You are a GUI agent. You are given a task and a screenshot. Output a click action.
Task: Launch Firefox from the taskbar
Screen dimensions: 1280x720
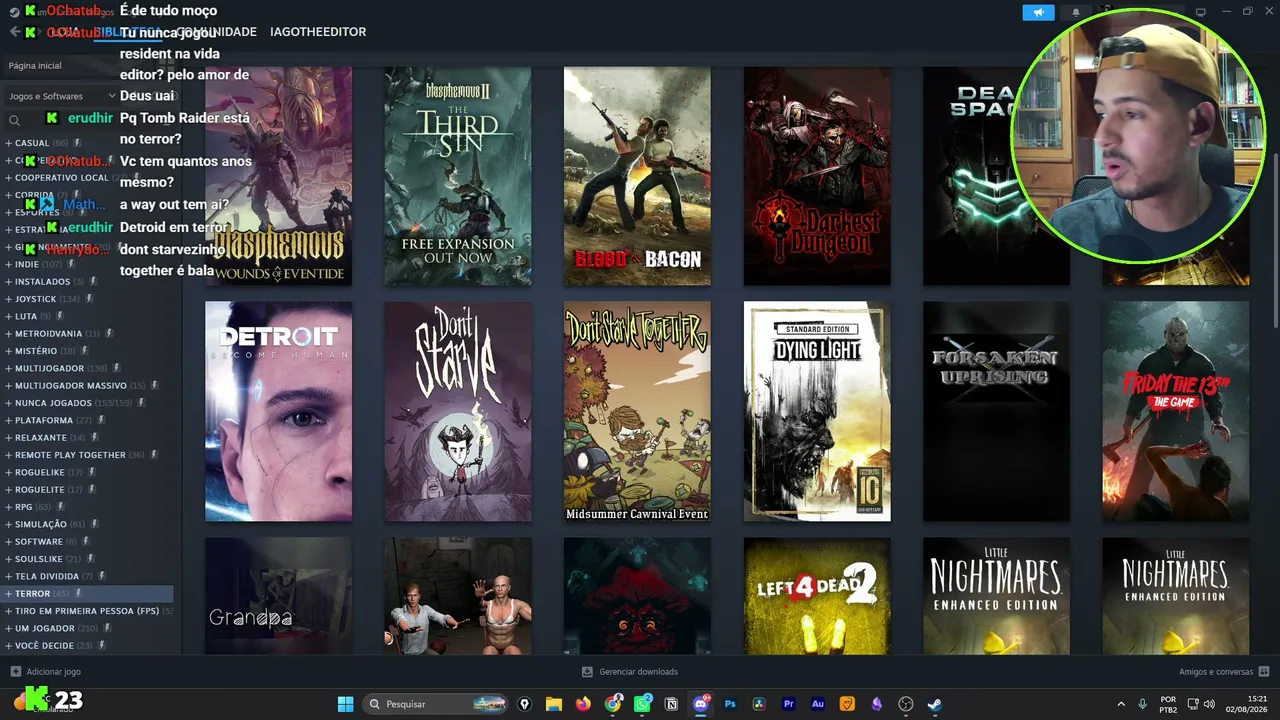coord(583,704)
